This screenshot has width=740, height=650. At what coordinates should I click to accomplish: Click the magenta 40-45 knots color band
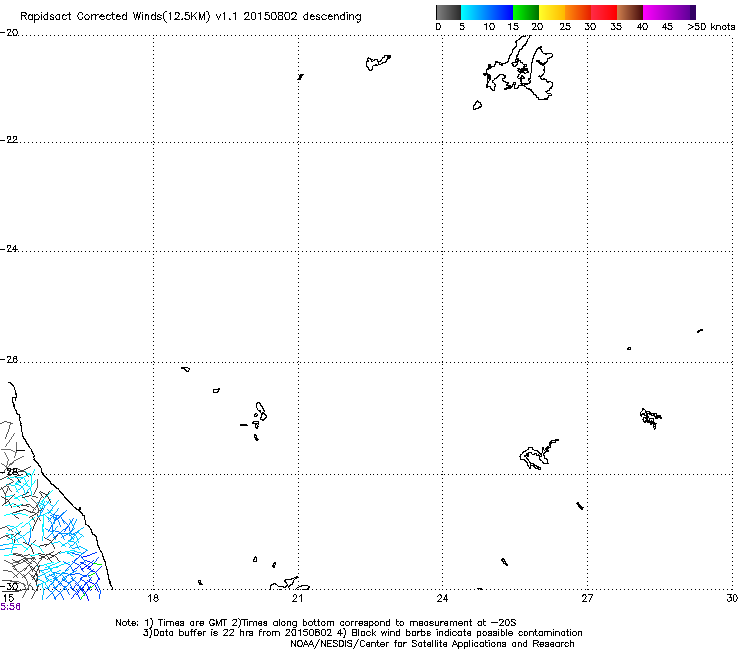pos(656,12)
